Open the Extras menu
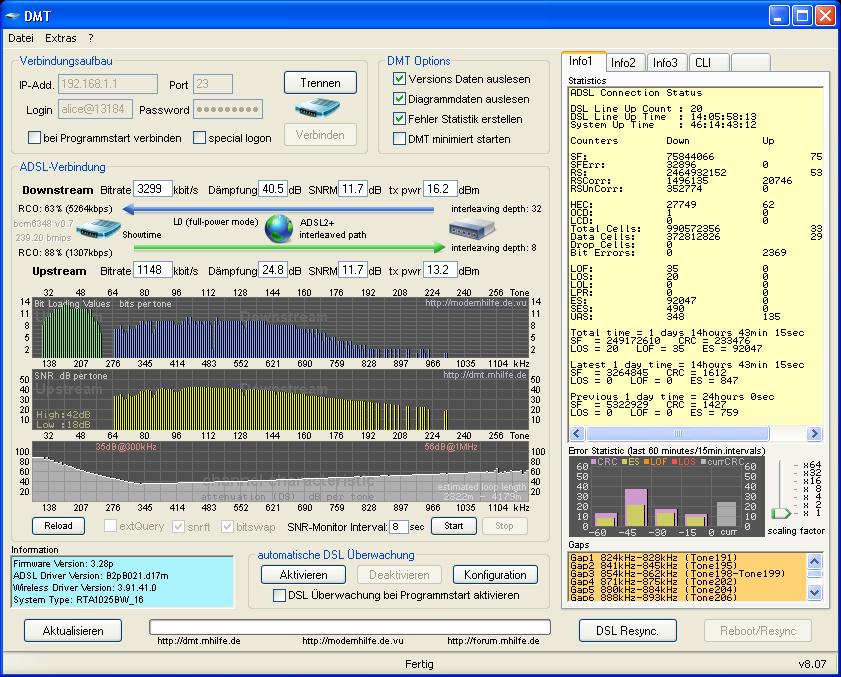This screenshot has width=841, height=677. point(60,38)
